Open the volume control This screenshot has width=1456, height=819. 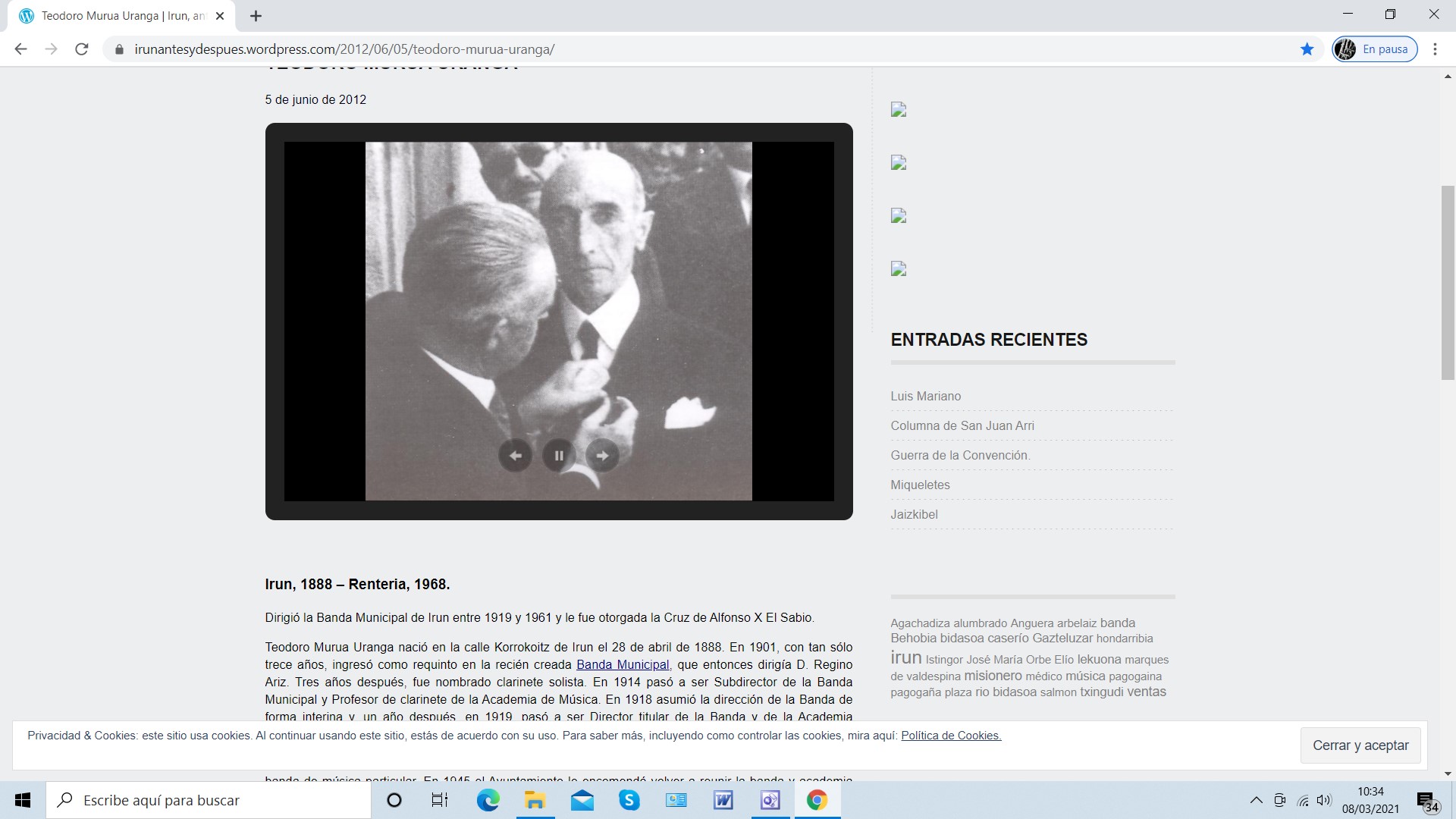[1324, 800]
